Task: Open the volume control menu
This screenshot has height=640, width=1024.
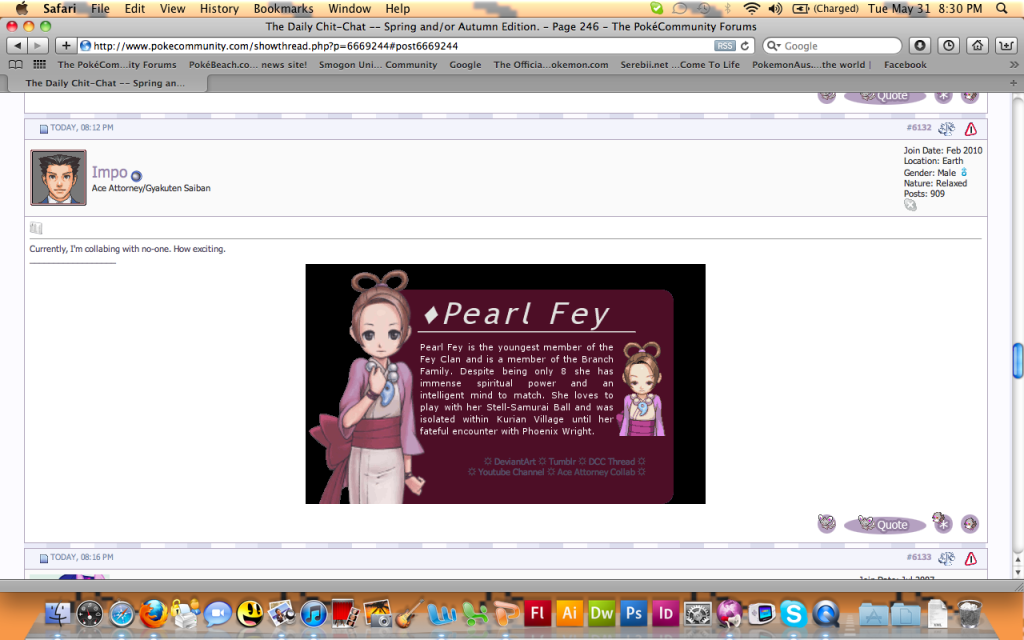Action: (775, 8)
